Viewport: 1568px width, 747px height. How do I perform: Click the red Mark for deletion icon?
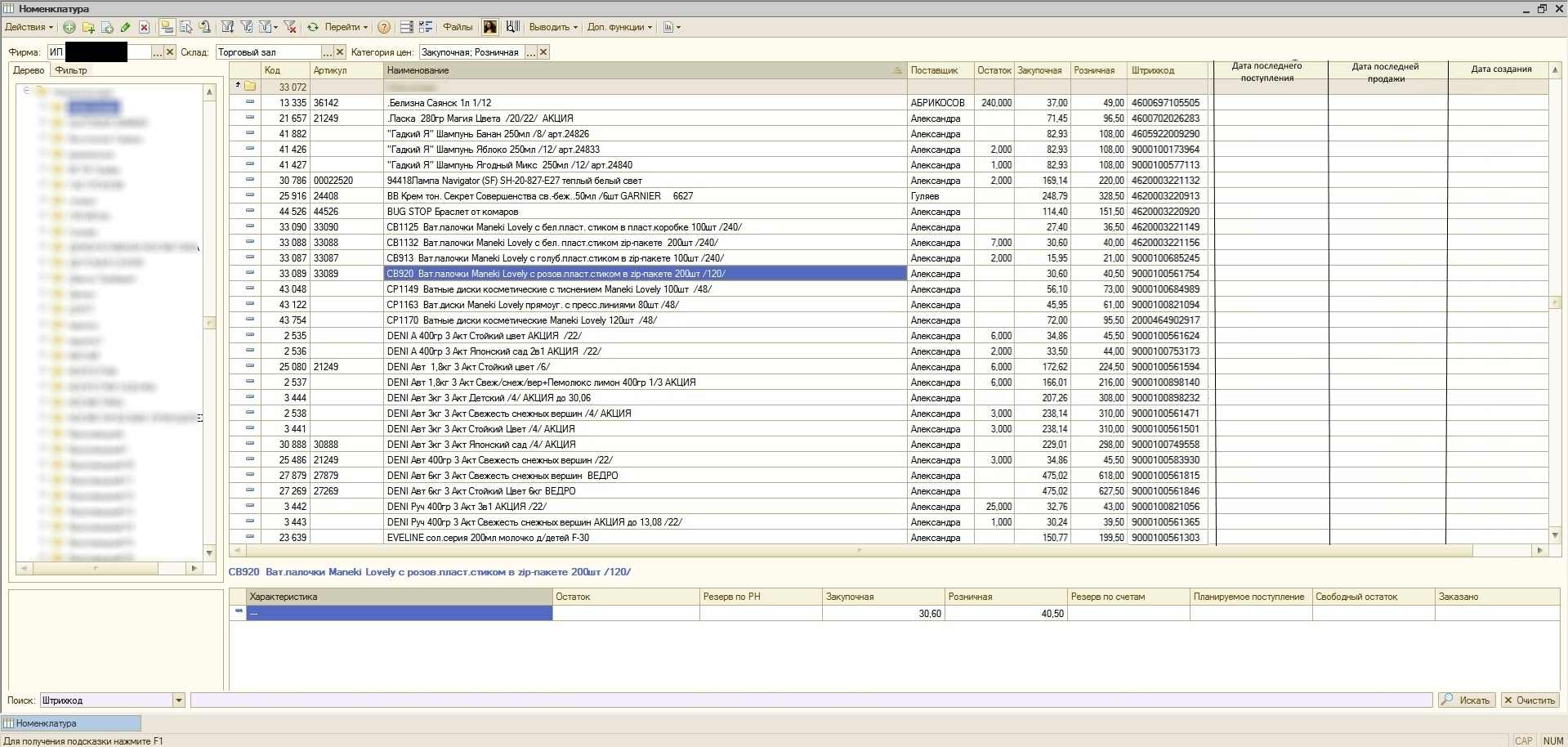tap(144, 27)
